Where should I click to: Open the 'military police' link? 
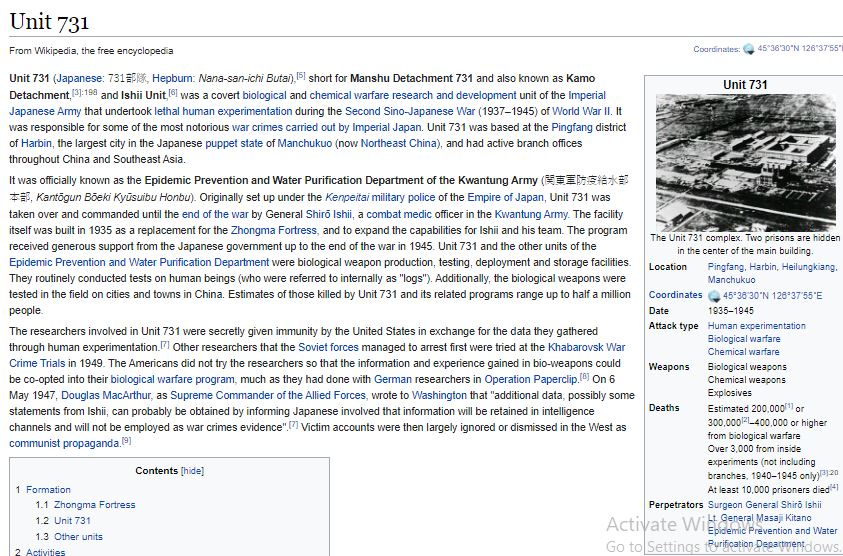[x=403, y=197]
